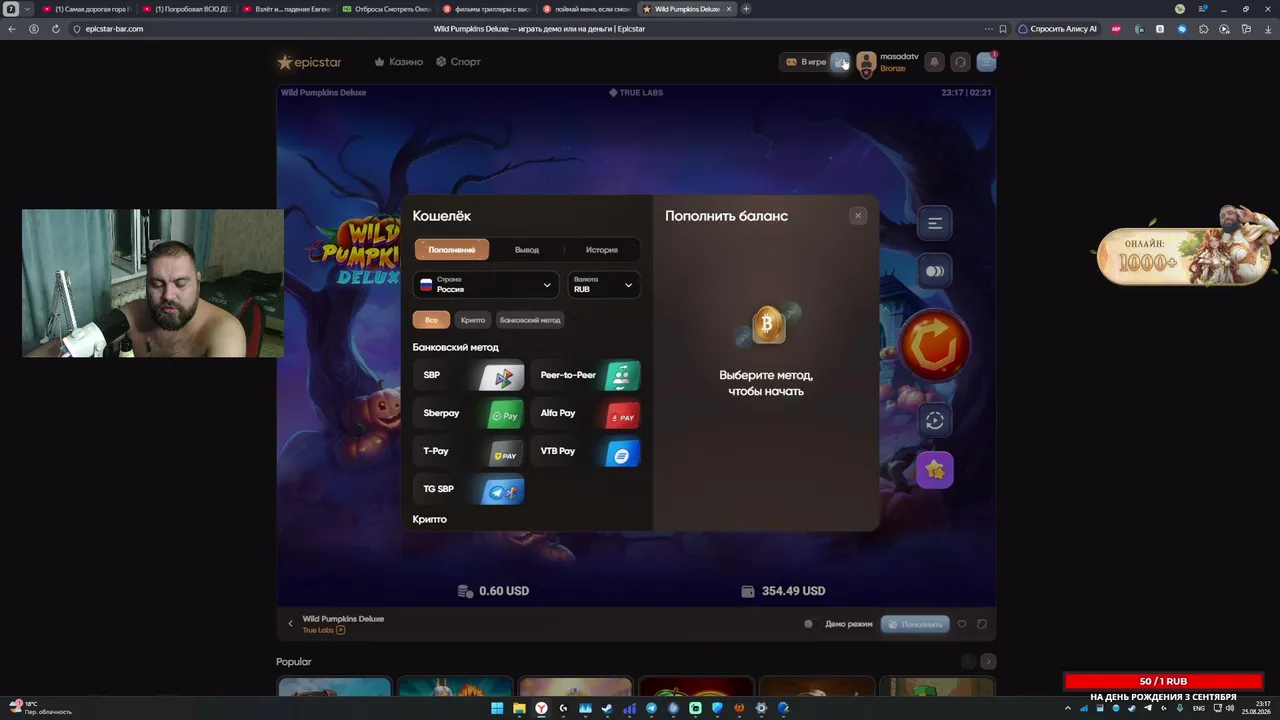Switch to the Отбросы Смотреть browser tab

click(385, 9)
